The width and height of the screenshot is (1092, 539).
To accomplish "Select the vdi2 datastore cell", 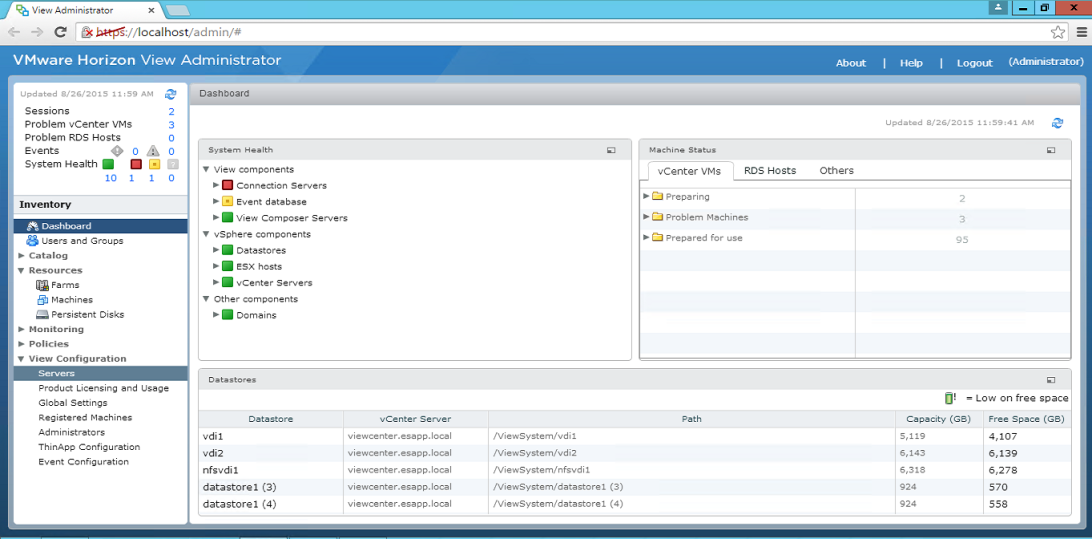I will pos(271,453).
